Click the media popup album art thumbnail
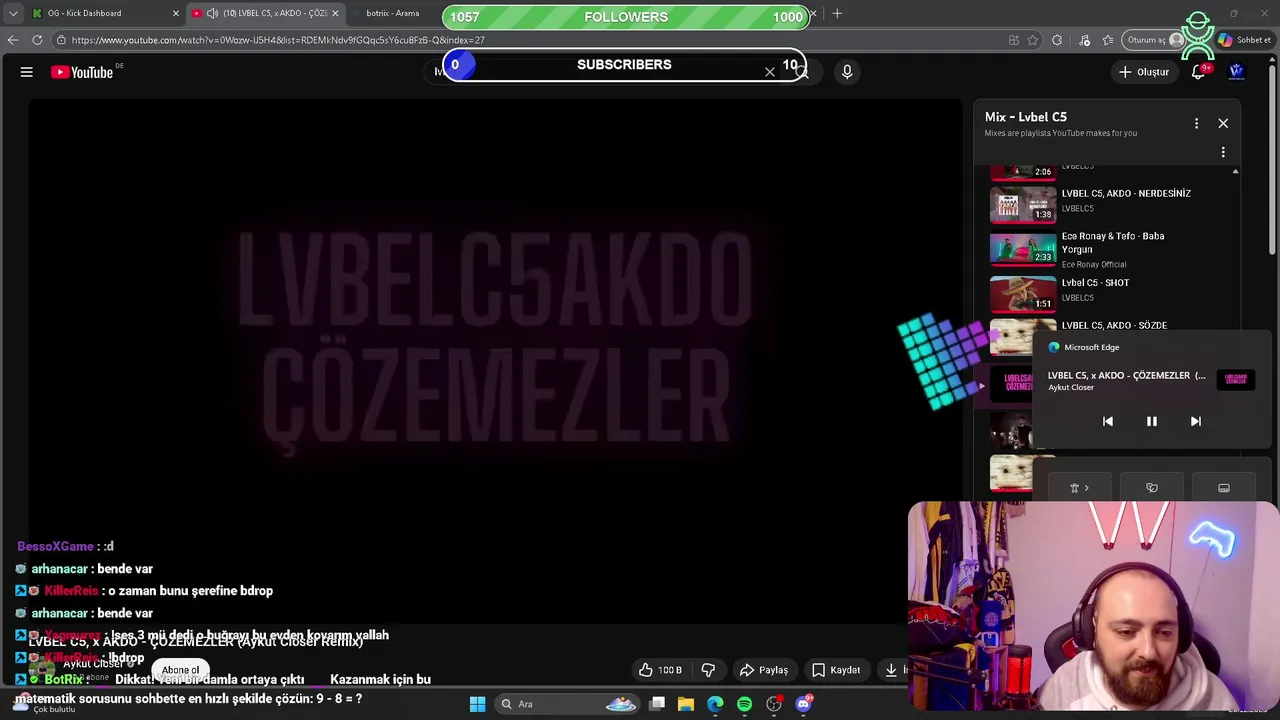The height and width of the screenshot is (720, 1280). coord(1237,379)
